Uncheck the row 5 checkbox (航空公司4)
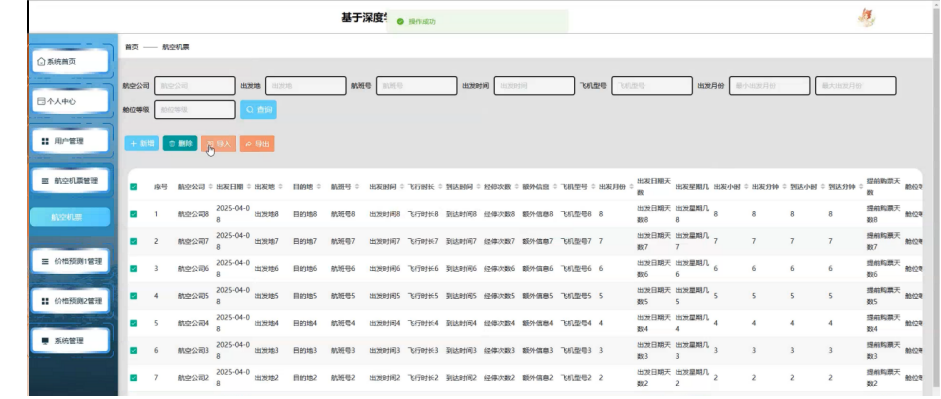 pyautogui.click(x=134, y=323)
